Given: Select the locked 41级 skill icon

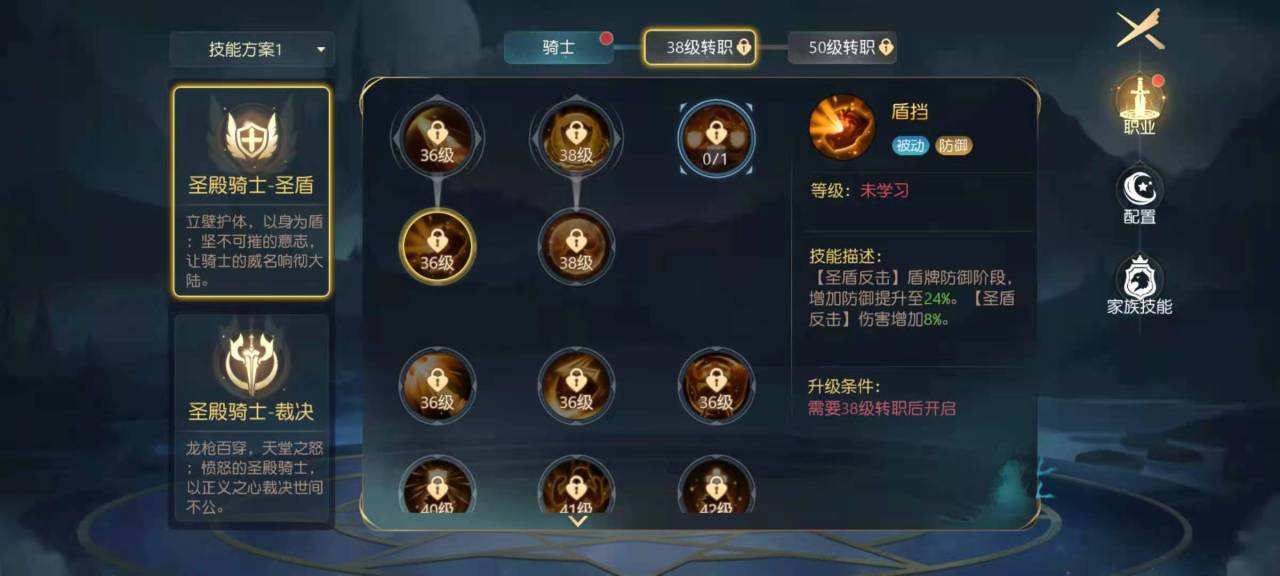Looking at the screenshot, I should tap(576, 487).
